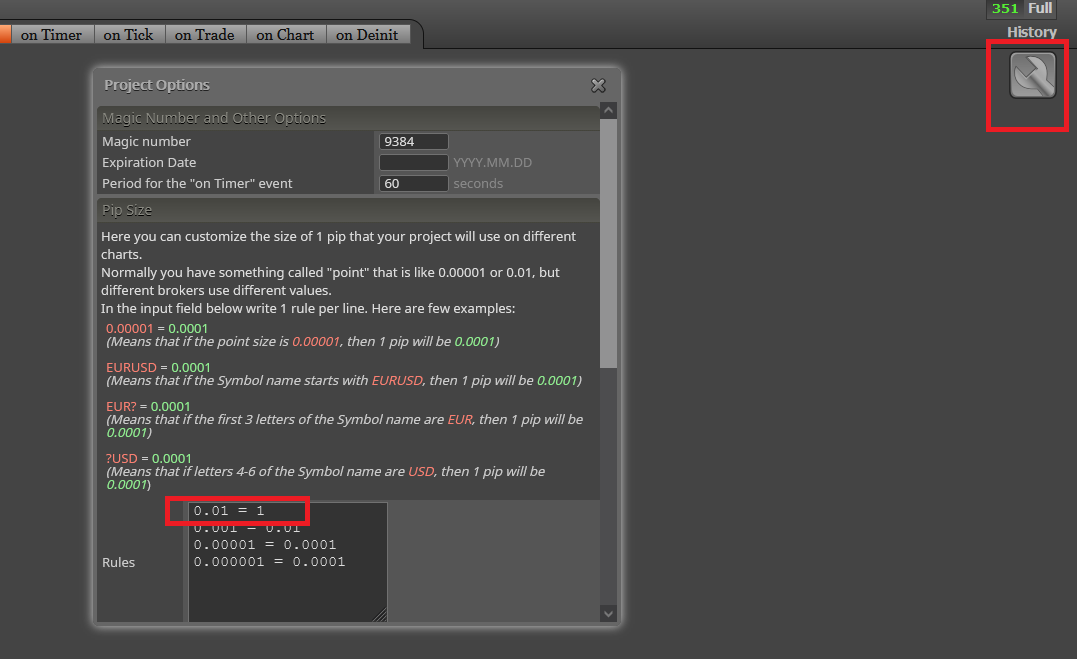Click the scroll down arrow in Project Options
This screenshot has width=1077, height=659.
click(x=608, y=614)
